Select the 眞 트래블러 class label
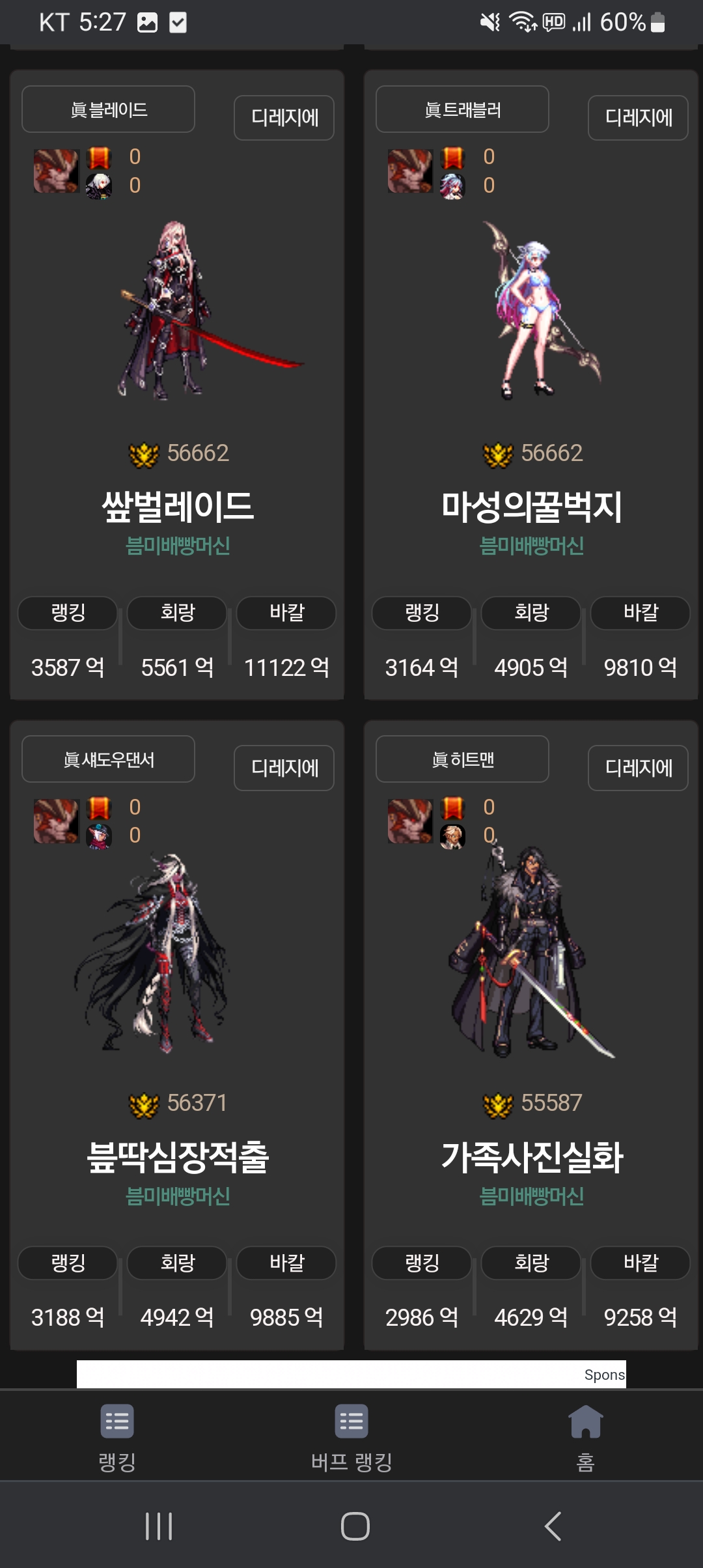 coord(462,109)
